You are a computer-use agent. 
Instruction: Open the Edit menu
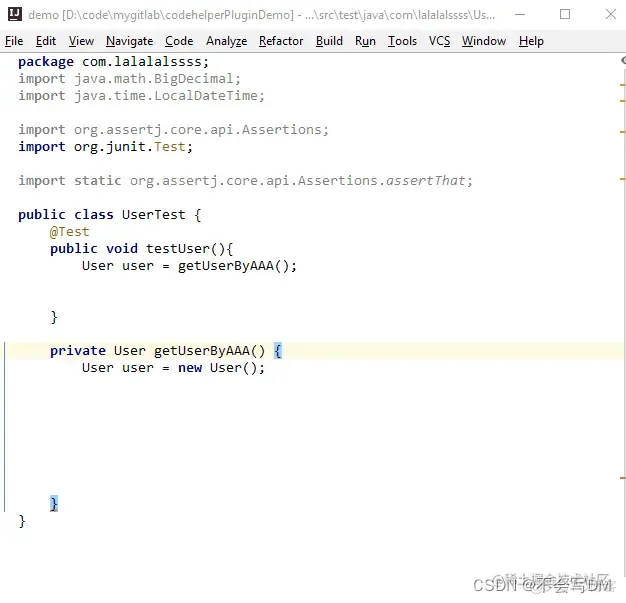[x=46, y=41]
